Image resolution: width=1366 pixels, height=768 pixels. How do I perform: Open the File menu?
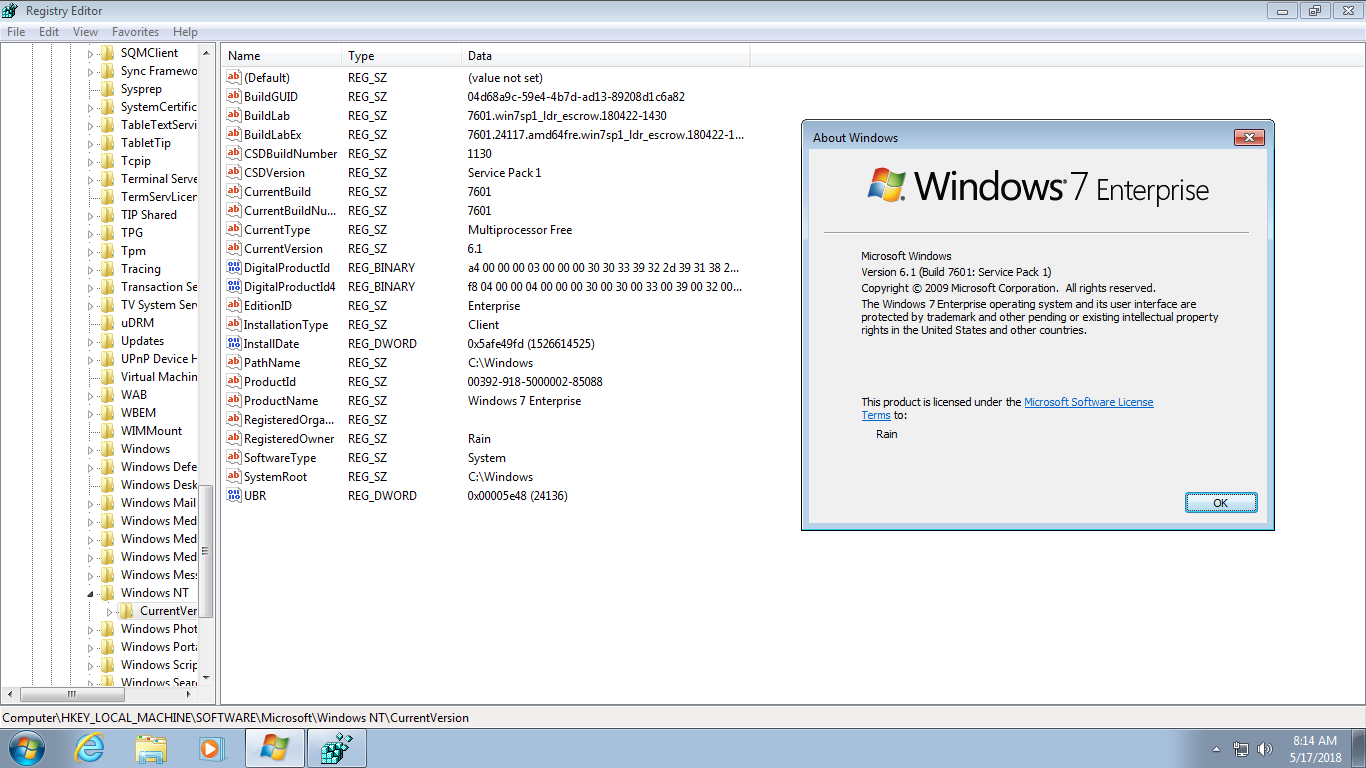coord(16,32)
